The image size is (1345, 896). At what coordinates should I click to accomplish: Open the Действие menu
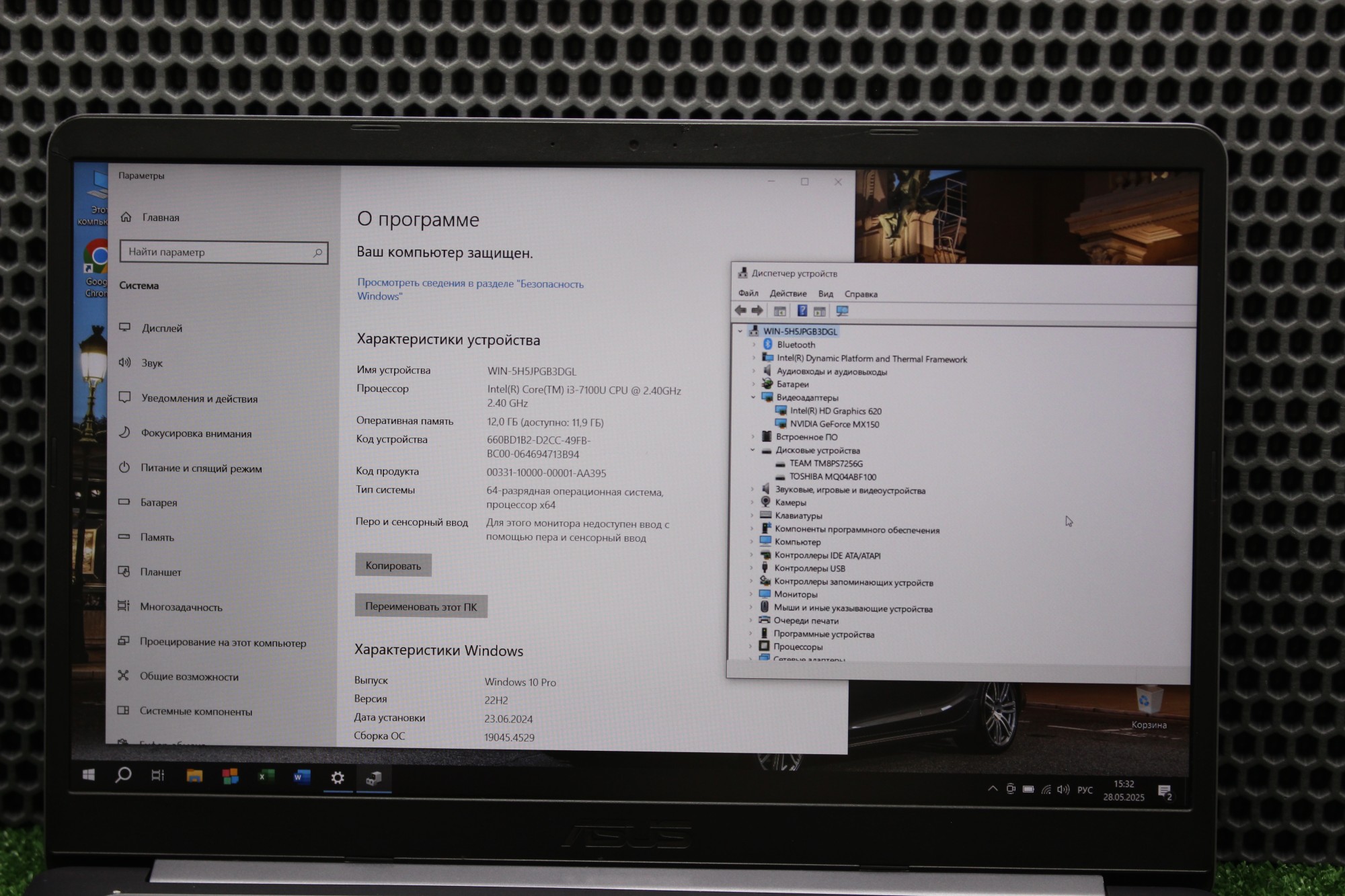[787, 294]
